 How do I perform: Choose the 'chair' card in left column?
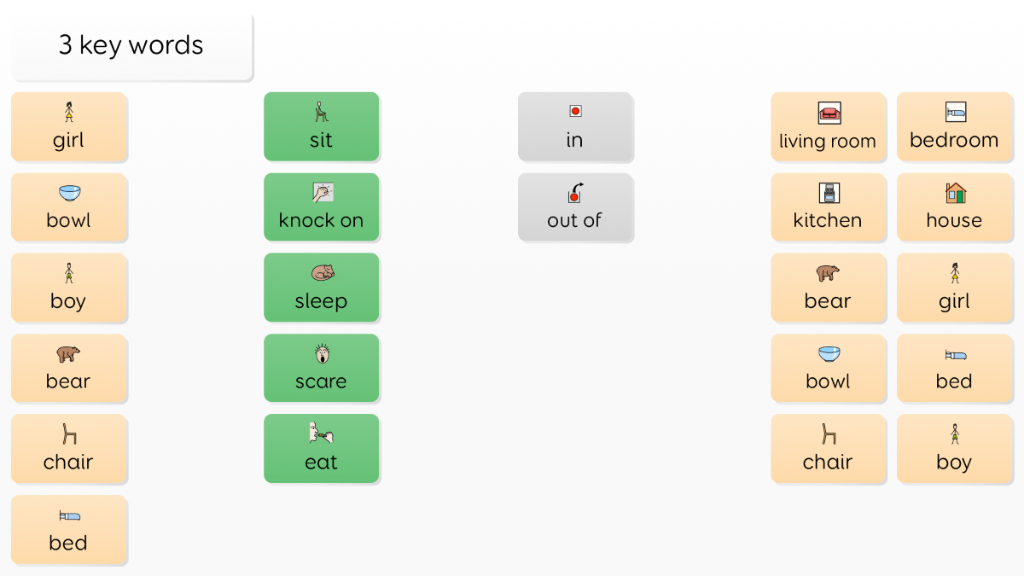(69, 449)
